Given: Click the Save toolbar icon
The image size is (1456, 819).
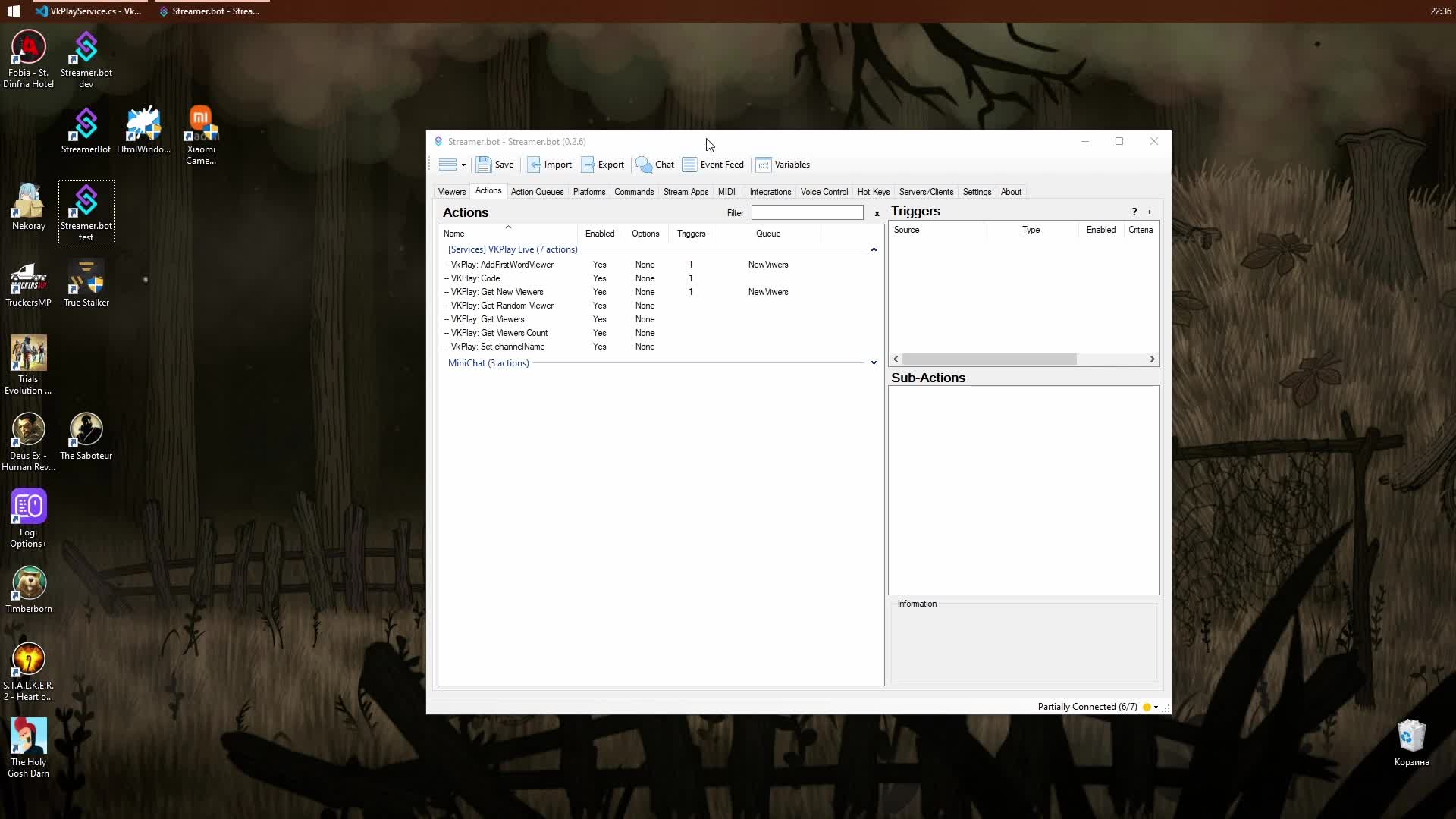Looking at the screenshot, I should [x=484, y=165].
